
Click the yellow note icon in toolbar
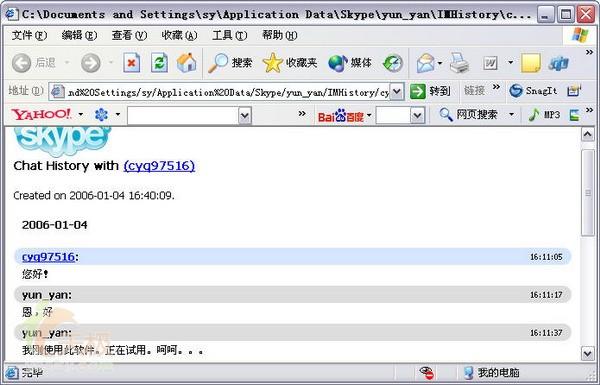(x=531, y=63)
